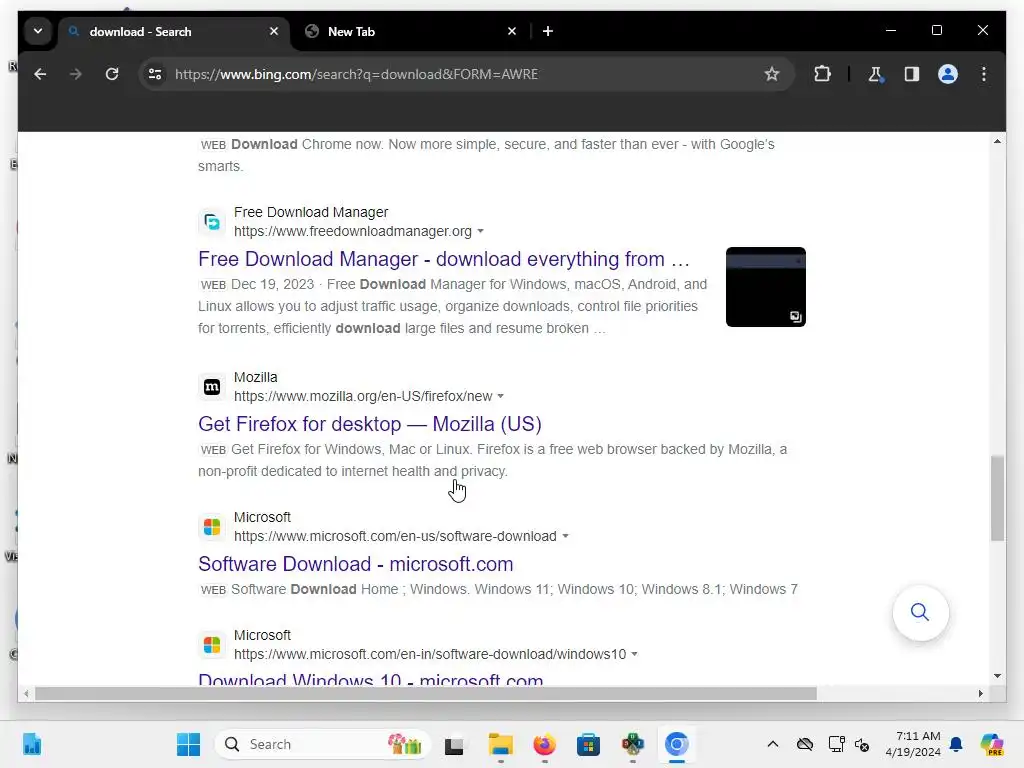Open the Extensions puzzle icon
This screenshot has height=768, width=1024.
click(x=822, y=74)
